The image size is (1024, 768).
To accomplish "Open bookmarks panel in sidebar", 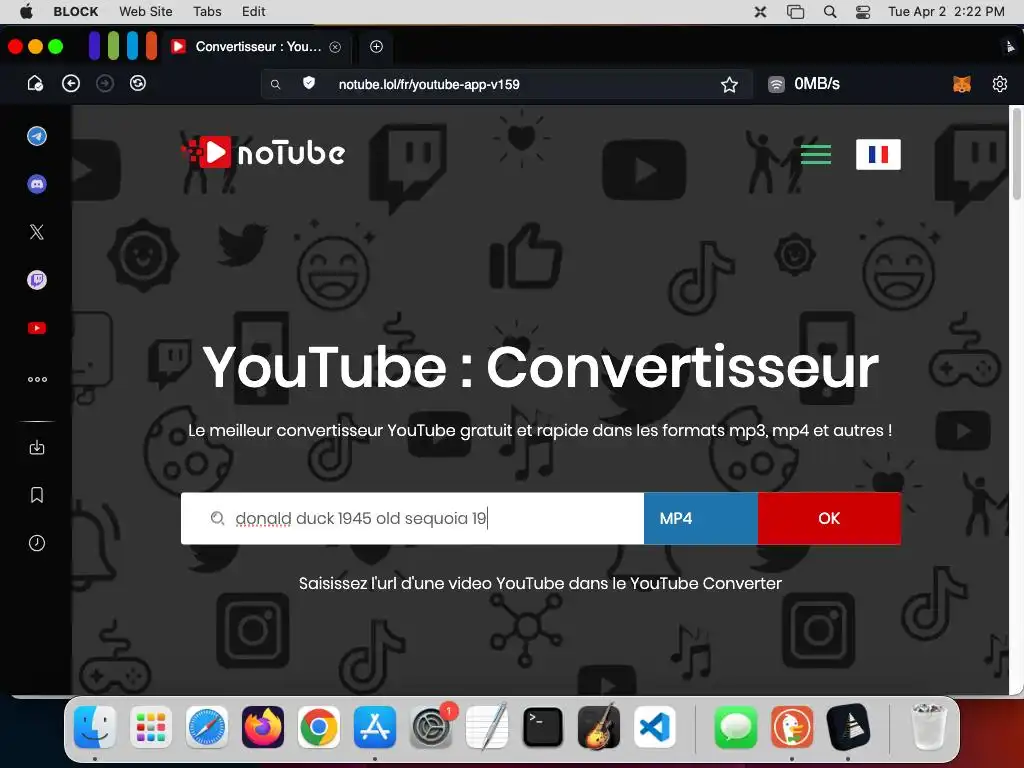I will [37, 495].
